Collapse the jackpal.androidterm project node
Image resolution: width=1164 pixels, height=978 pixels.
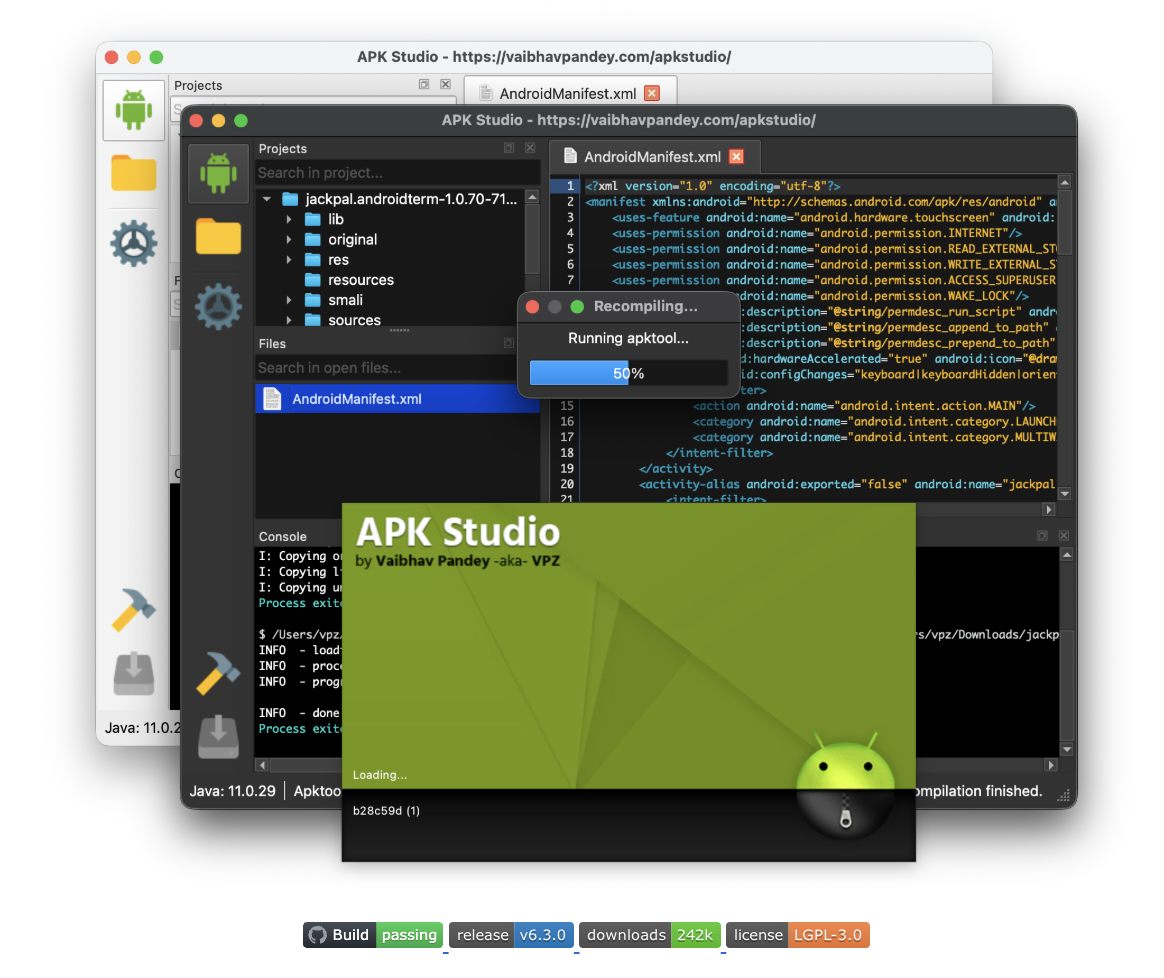click(267, 198)
